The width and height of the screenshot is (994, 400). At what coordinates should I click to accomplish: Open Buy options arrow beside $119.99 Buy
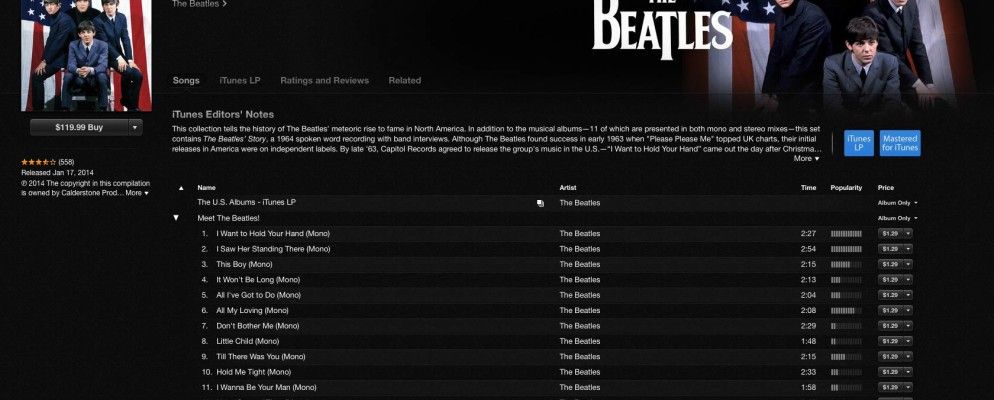136,127
